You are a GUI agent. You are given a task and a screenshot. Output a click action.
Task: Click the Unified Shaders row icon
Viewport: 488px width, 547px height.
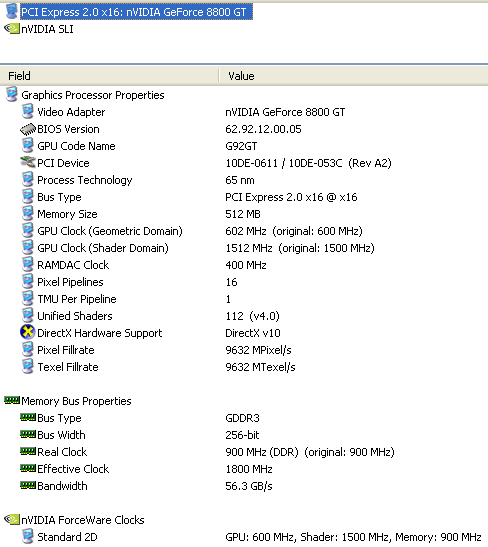(28, 316)
